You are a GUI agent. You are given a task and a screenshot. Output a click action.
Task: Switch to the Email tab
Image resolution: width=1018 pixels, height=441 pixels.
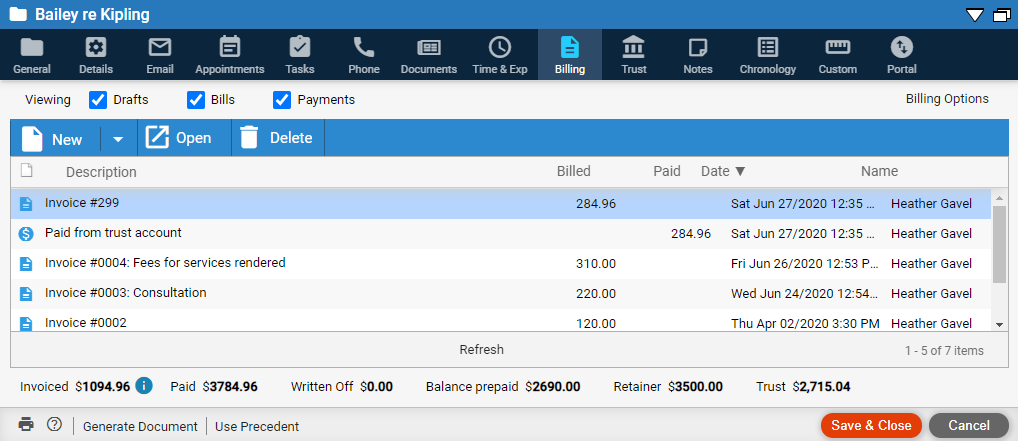[x=160, y=55]
